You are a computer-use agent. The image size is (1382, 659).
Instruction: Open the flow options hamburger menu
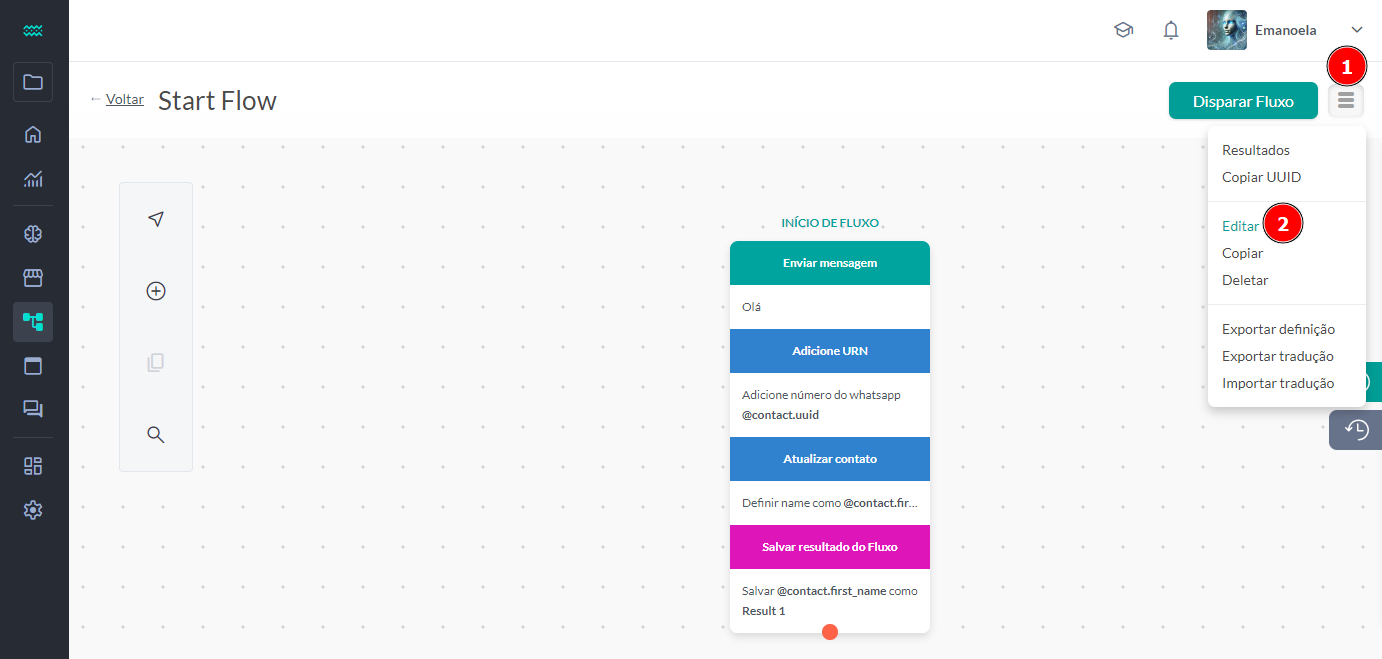pos(1345,100)
